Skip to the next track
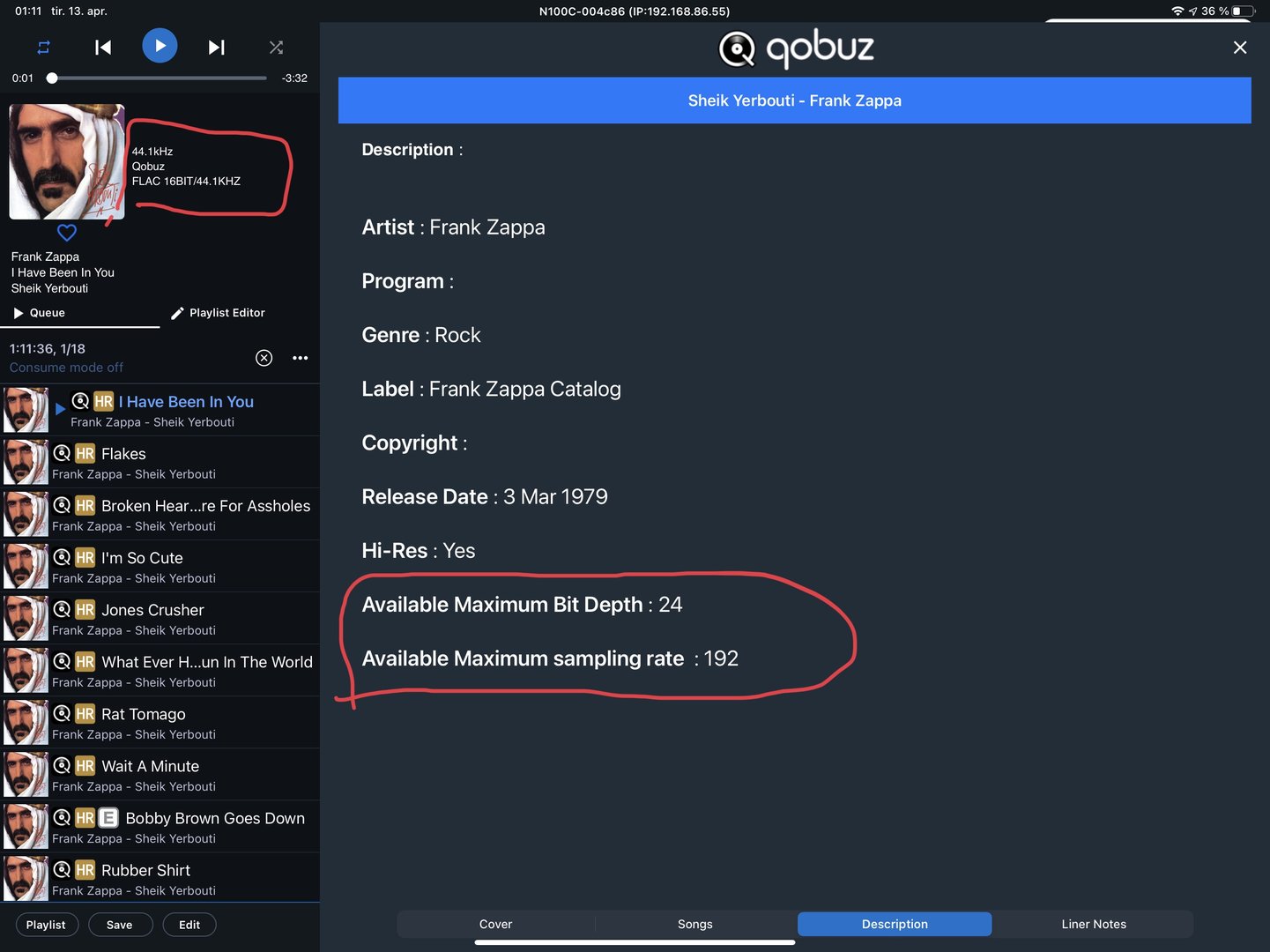Viewport: 1270px width, 952px height. point(216,48)
